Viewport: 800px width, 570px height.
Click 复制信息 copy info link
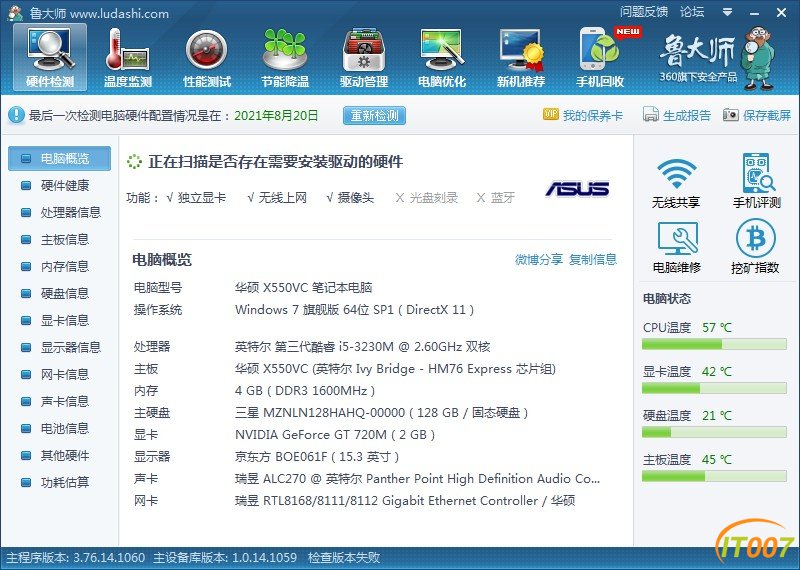pos(593,260)
